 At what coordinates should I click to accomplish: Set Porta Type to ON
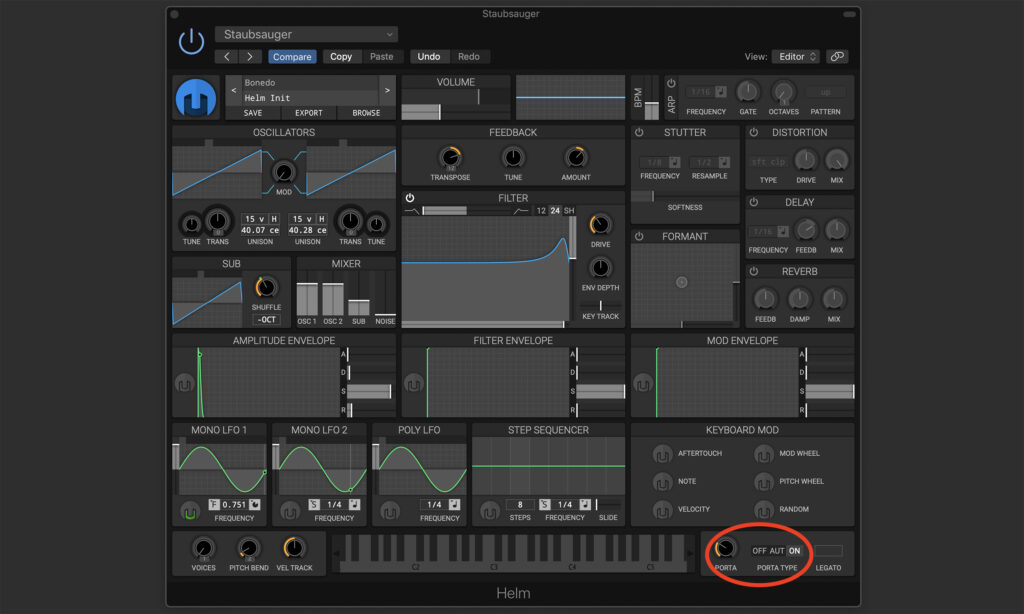coord(794,551)
